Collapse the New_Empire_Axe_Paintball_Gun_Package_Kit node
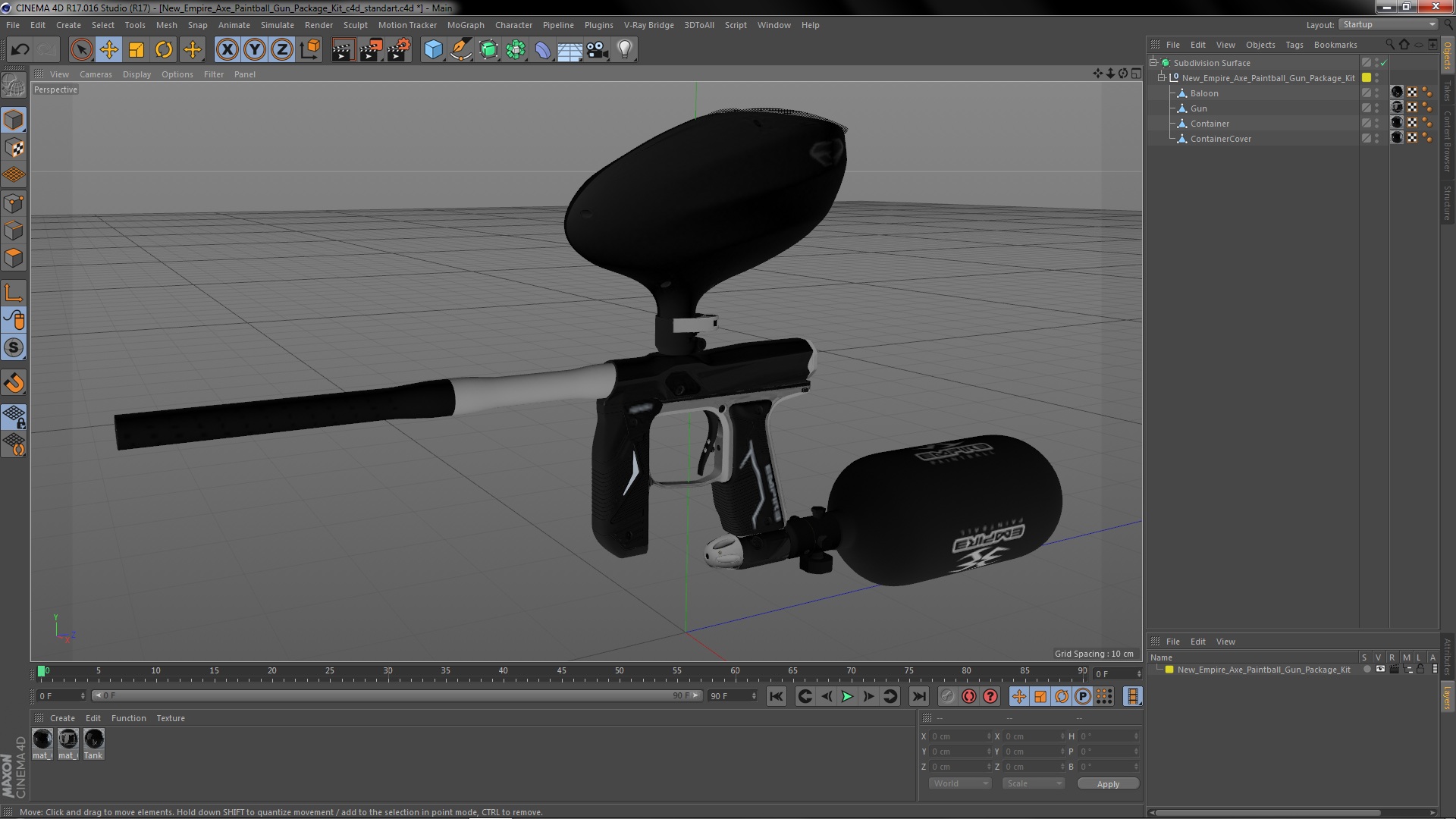Viewport: 1456px width, 819px height. coord(1162,77)
